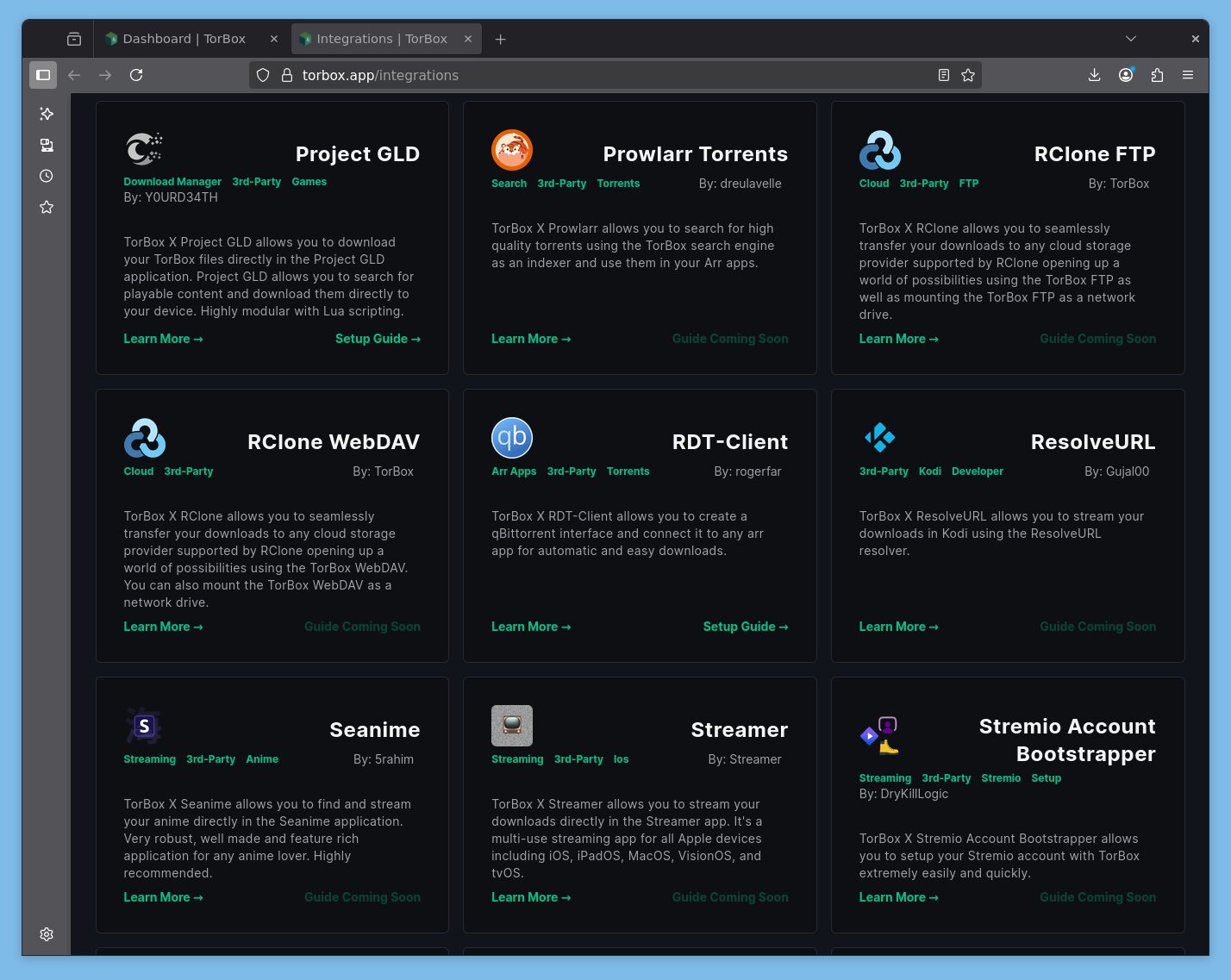Viewport: 1231px width, 980px height.
Task: Open the AI chatbot sparkle sidebar icon
Action: pos(47,114)
